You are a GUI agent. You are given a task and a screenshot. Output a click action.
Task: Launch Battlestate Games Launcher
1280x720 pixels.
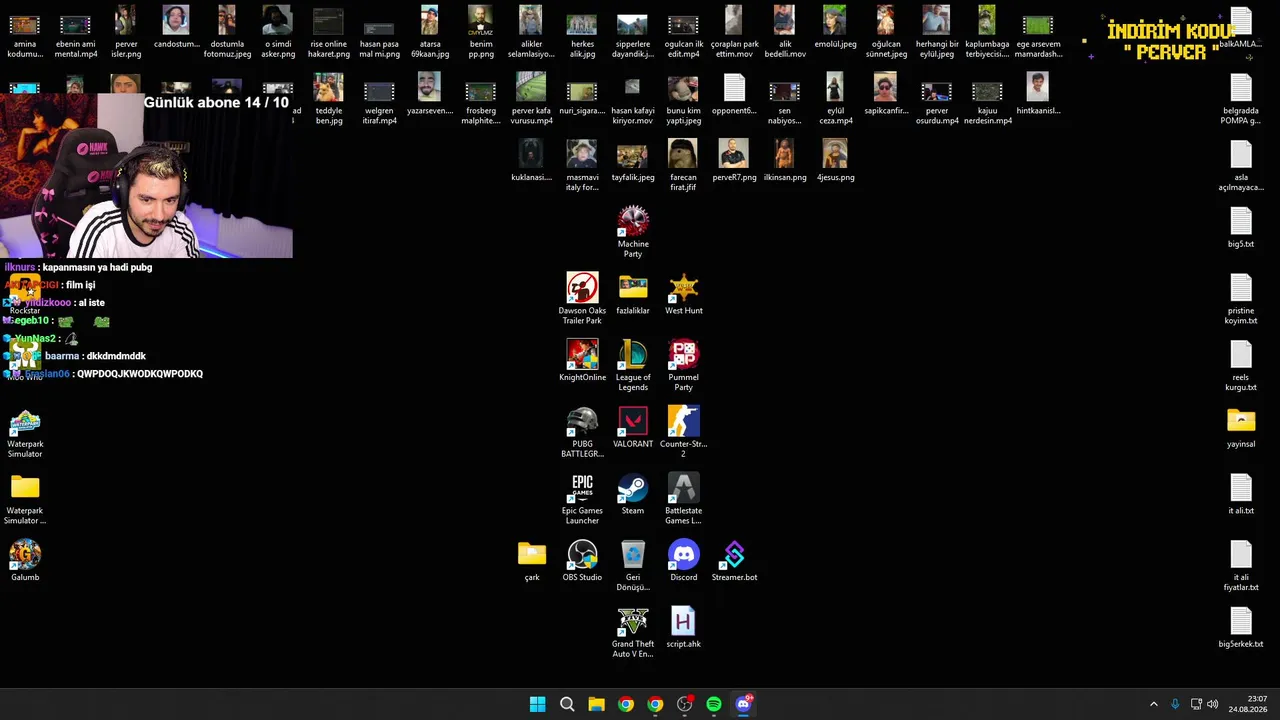(x=684, y=499)
